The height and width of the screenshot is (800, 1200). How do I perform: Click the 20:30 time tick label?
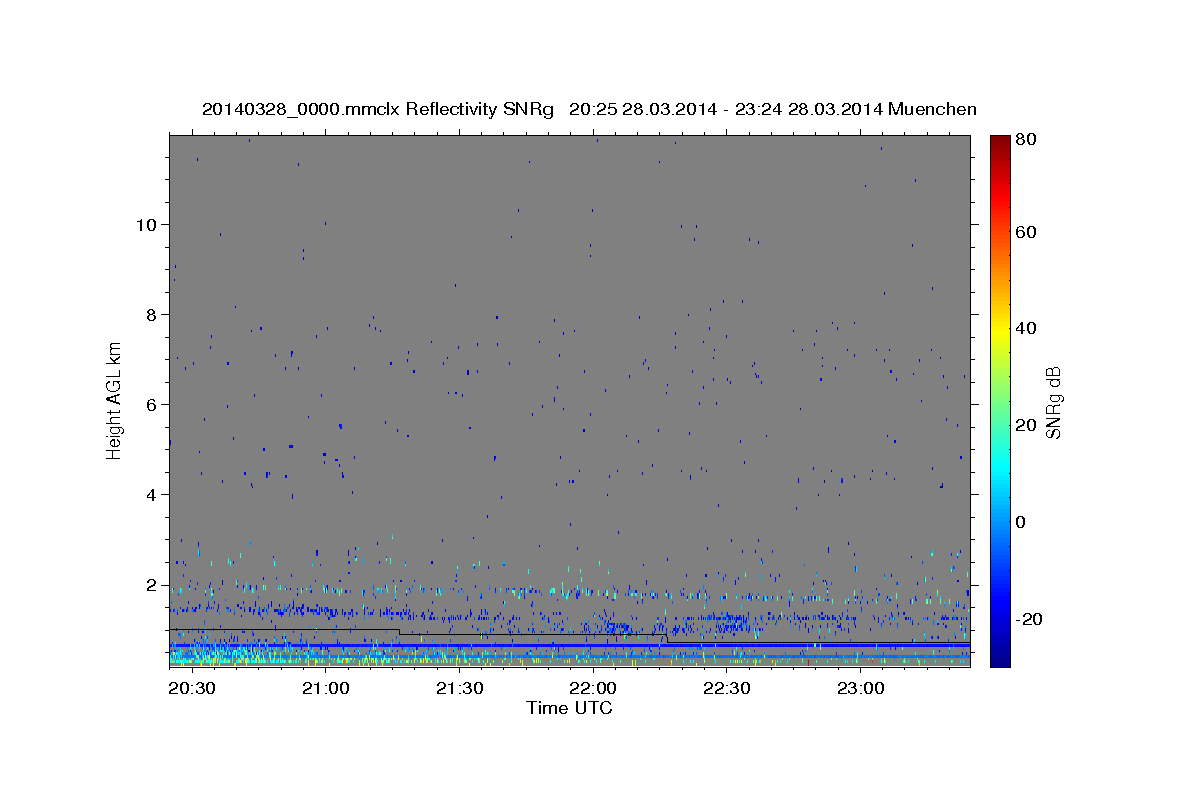(190, 689)
